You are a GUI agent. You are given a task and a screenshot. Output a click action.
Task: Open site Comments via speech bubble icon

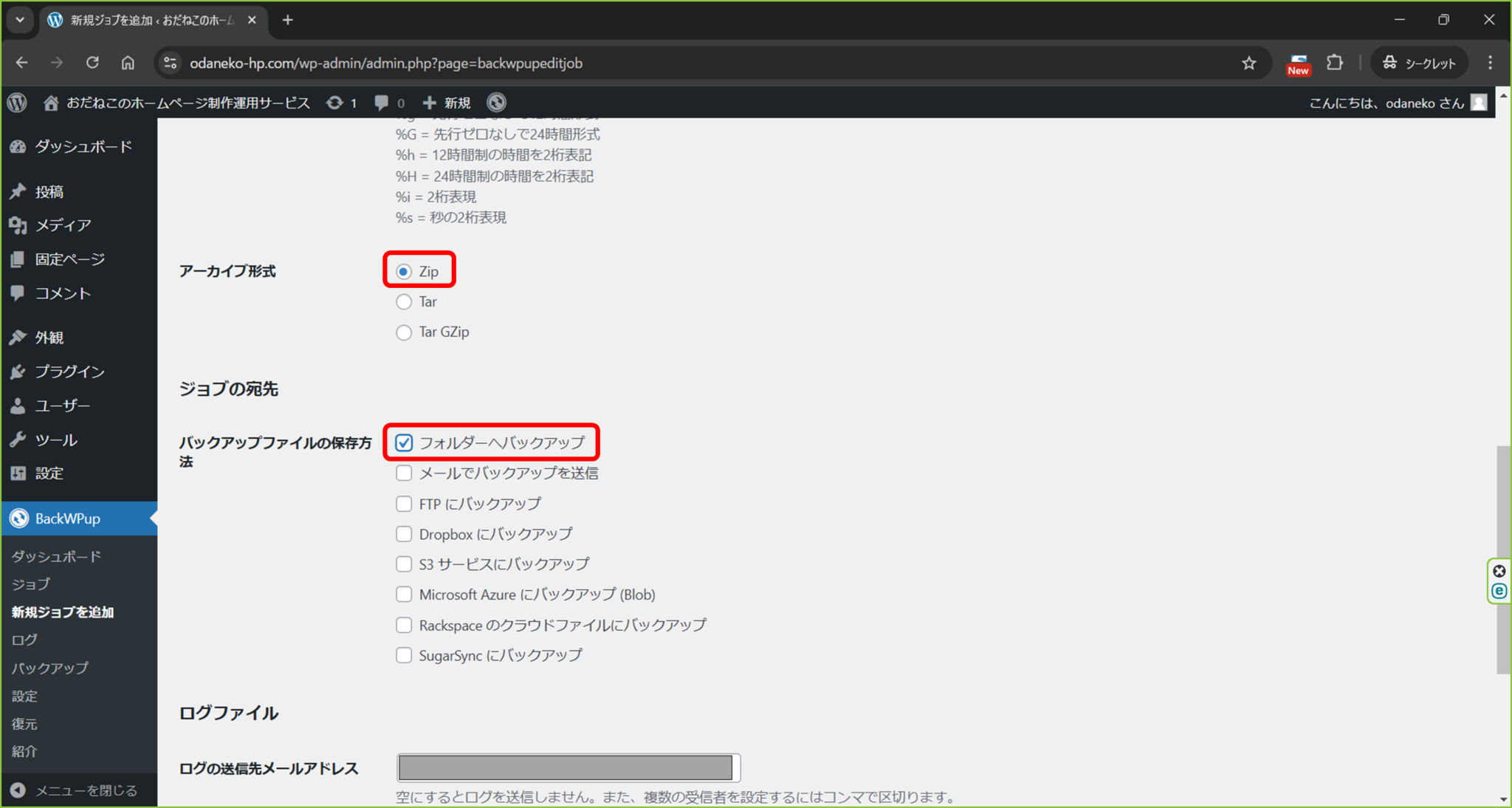(x=18, y=293)
